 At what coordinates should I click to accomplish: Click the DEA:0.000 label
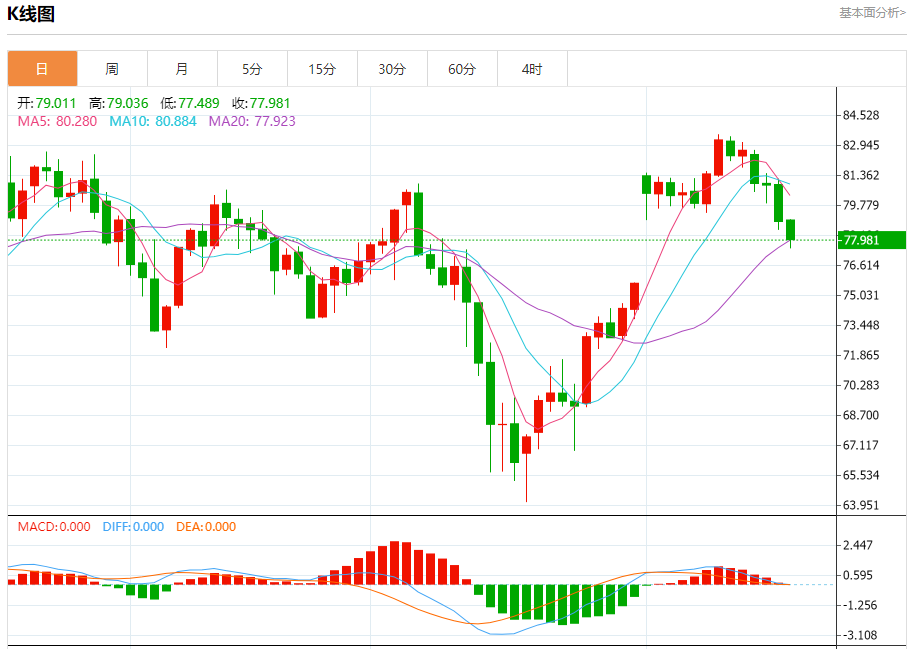pyautogui.click(x=206, y=527)
